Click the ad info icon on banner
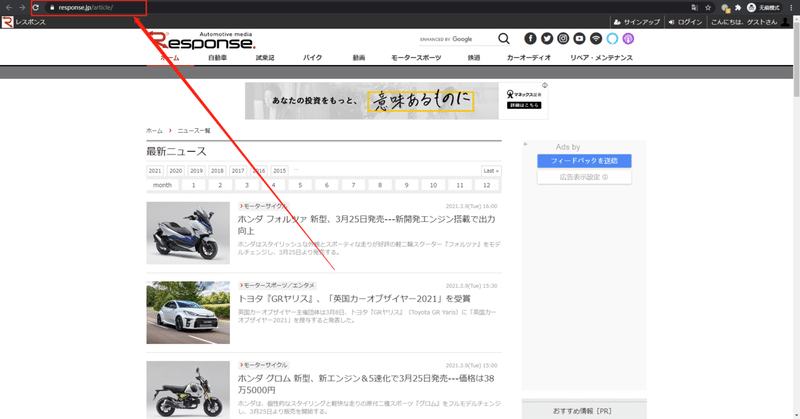 click(545, 85)
